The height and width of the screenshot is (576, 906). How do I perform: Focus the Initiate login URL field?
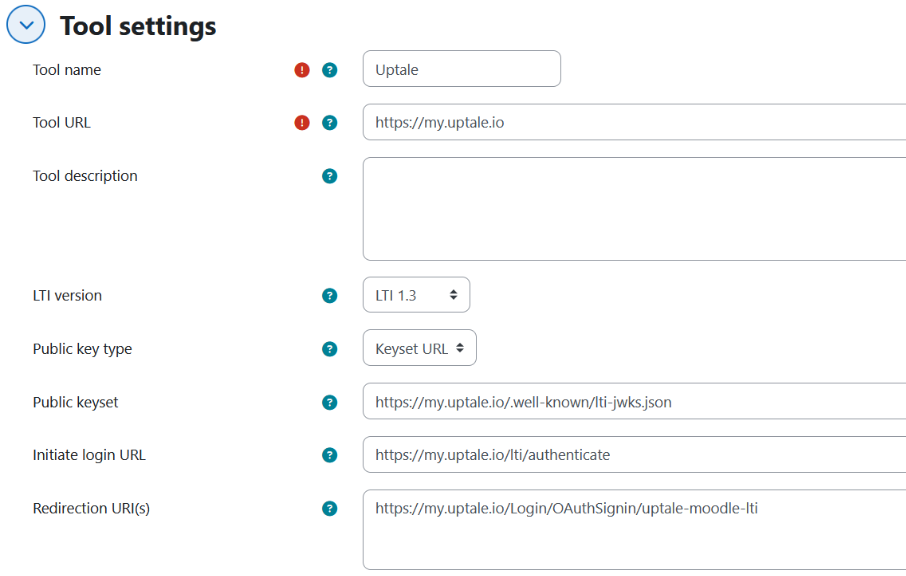[634, 454]
